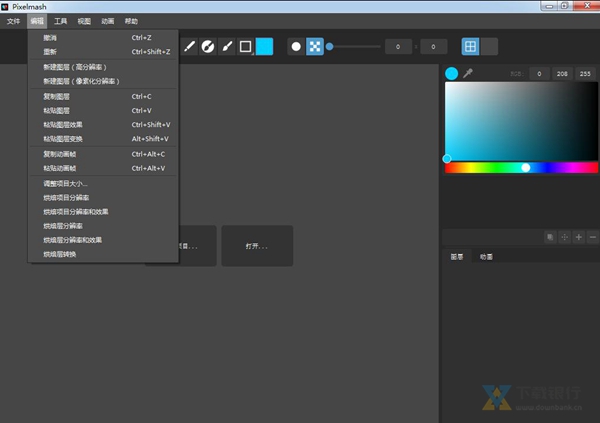Click the cyan color swatch in toolbar
The height and width of the screenshot is (423, 600).
coord(264,46)
